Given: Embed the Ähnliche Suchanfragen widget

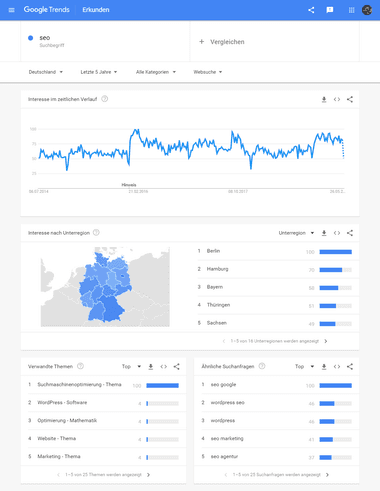Looking at the screenshot, I should point(337,367).
